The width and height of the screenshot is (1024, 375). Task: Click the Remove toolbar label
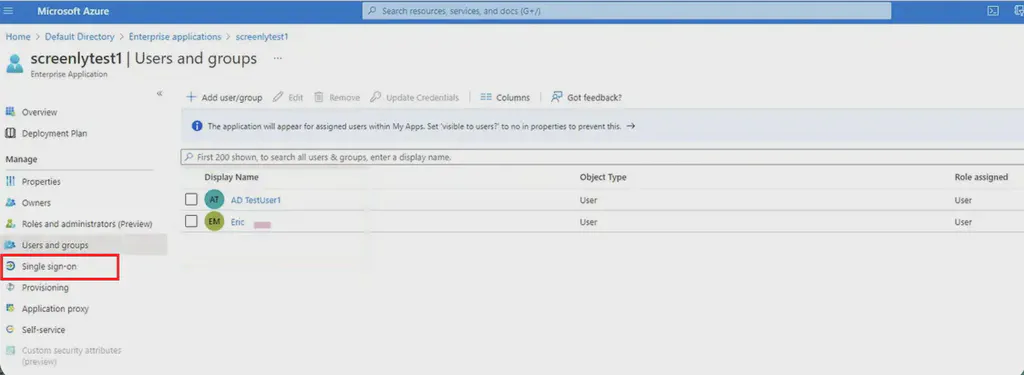[x=345, y=97]
